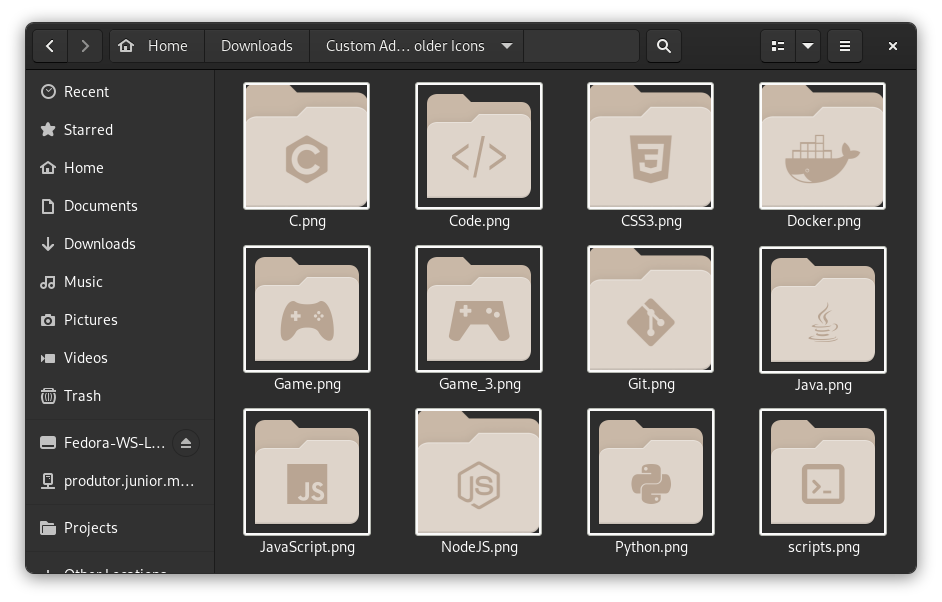The height and width of the screenshot is (602, 942).
Task: Open the view options dropdown arrow
Action: pos(808,46)
